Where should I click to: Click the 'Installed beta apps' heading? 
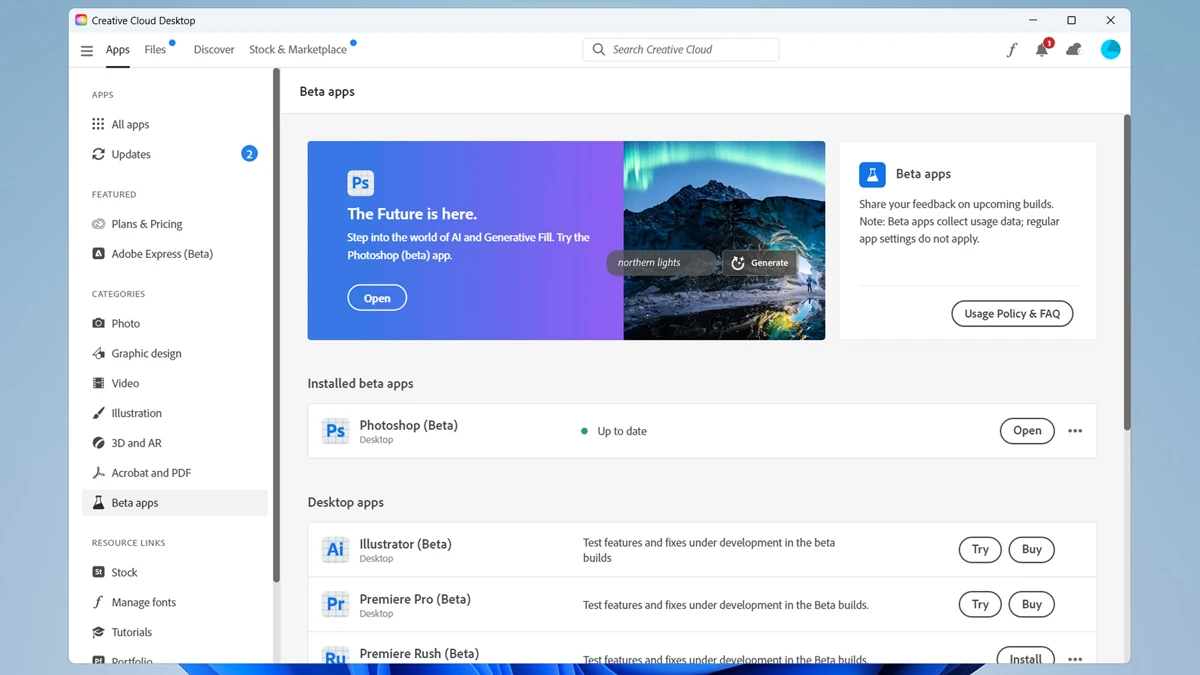pos(360,383)
